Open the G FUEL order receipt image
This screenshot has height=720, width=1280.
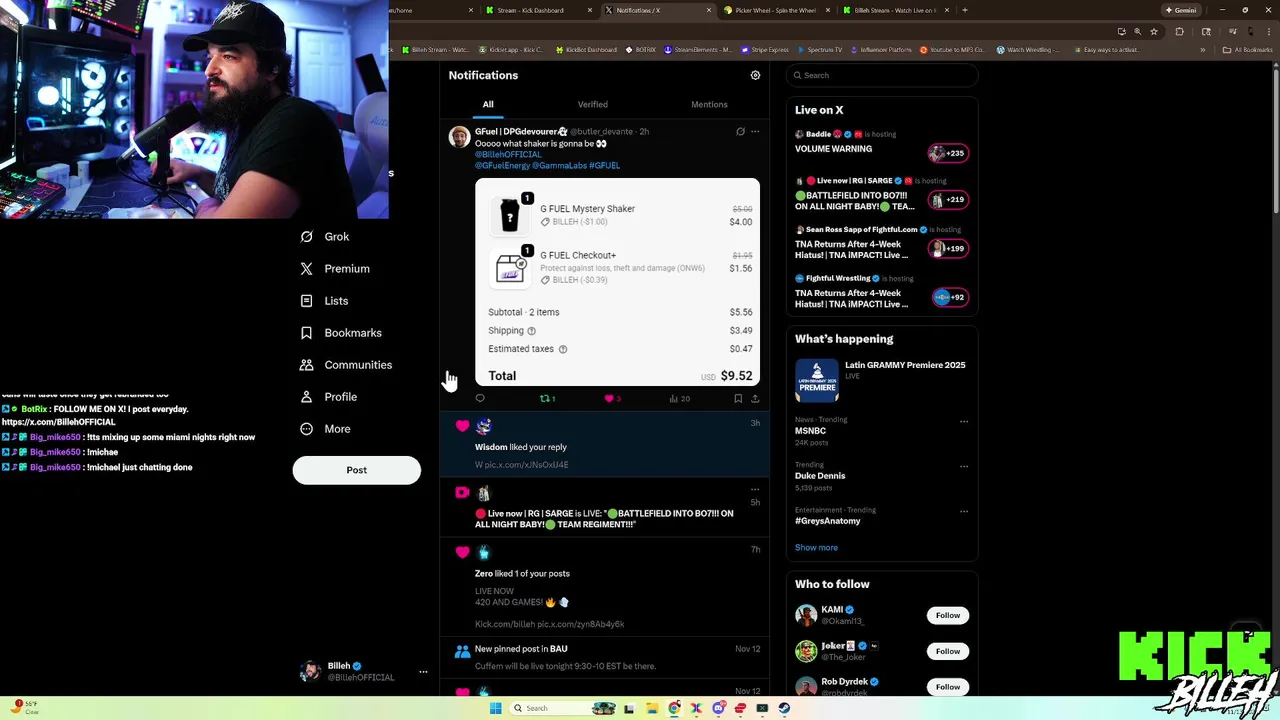tap(617, 282)
